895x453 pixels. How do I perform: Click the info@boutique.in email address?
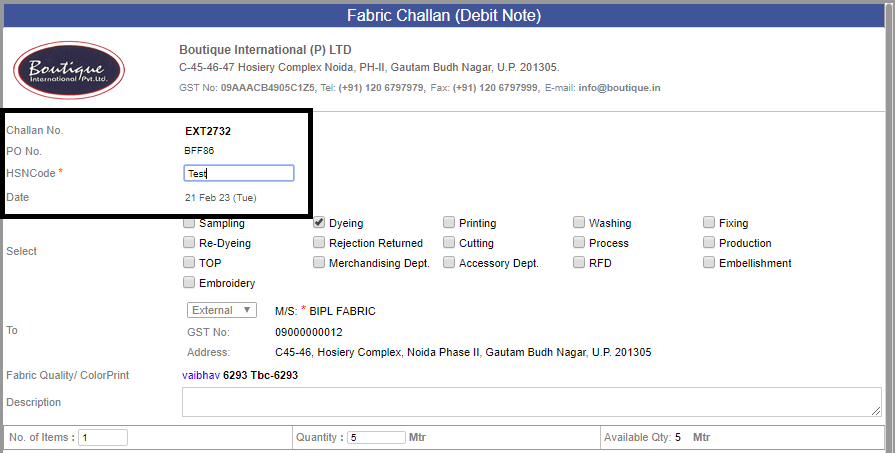(x=619, y=88)
